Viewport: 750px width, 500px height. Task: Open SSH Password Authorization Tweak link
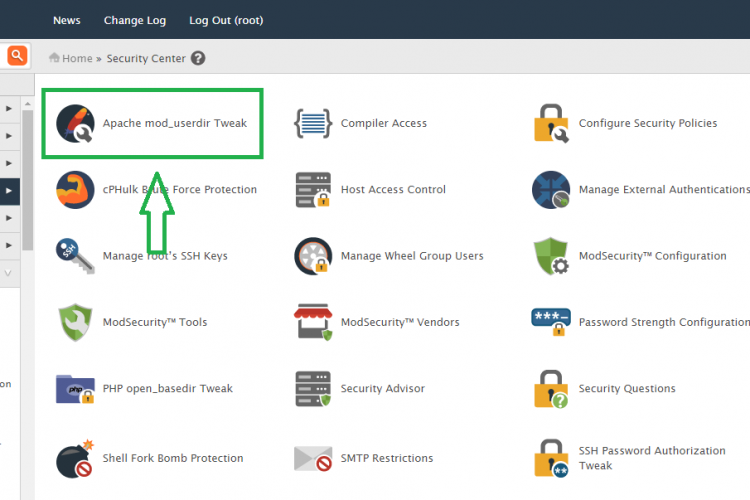652,458
